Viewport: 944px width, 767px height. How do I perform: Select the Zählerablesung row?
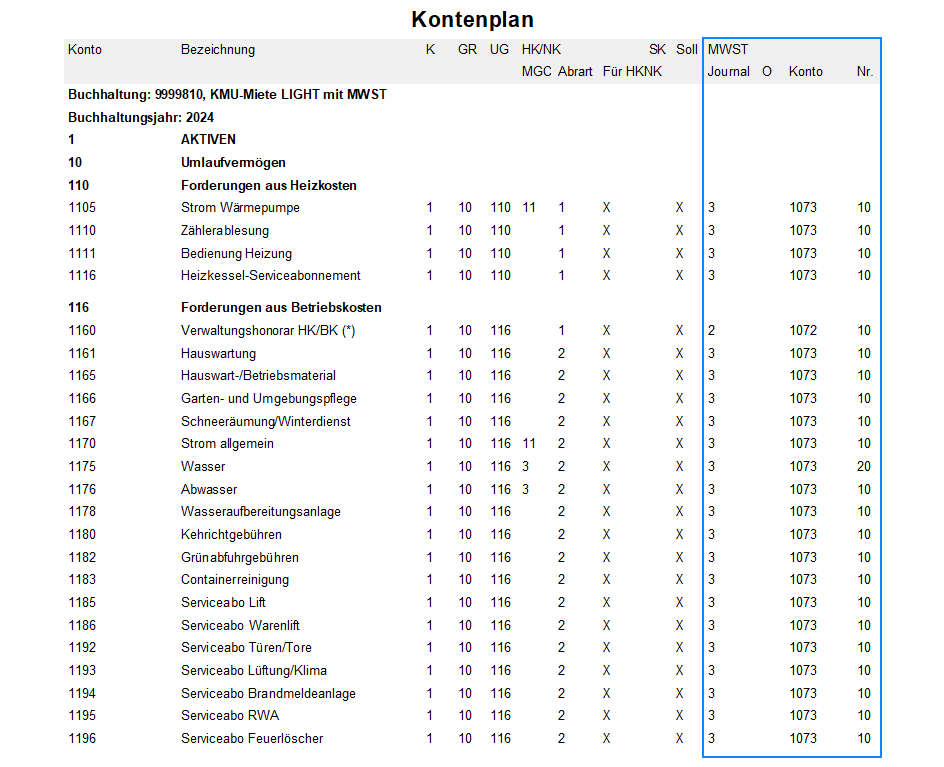point(225,231)
